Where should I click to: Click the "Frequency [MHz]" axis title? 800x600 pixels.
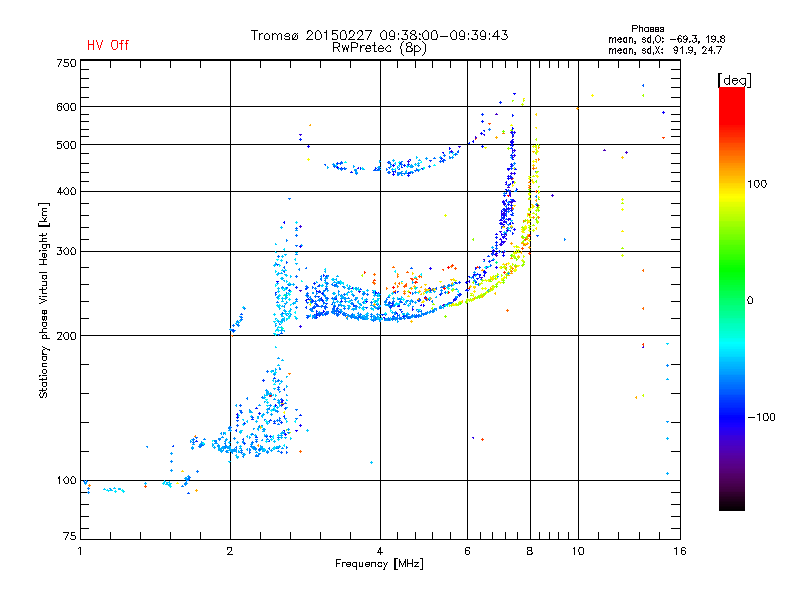pos(379,564)
